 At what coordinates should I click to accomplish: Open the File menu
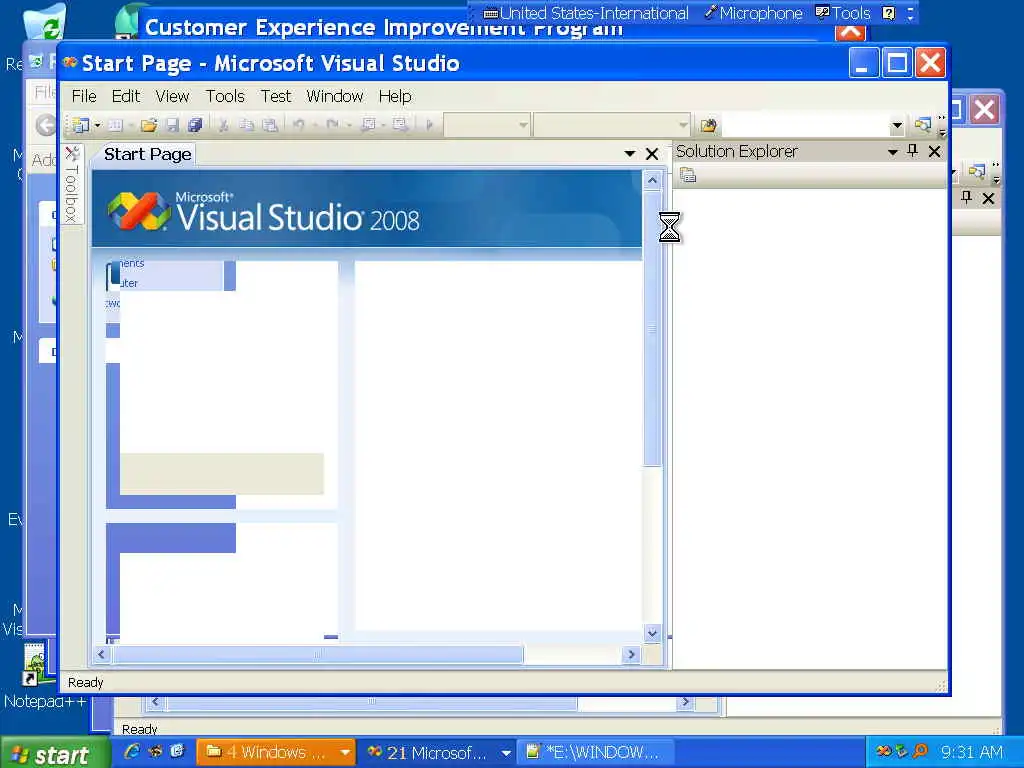click(84, 97)
